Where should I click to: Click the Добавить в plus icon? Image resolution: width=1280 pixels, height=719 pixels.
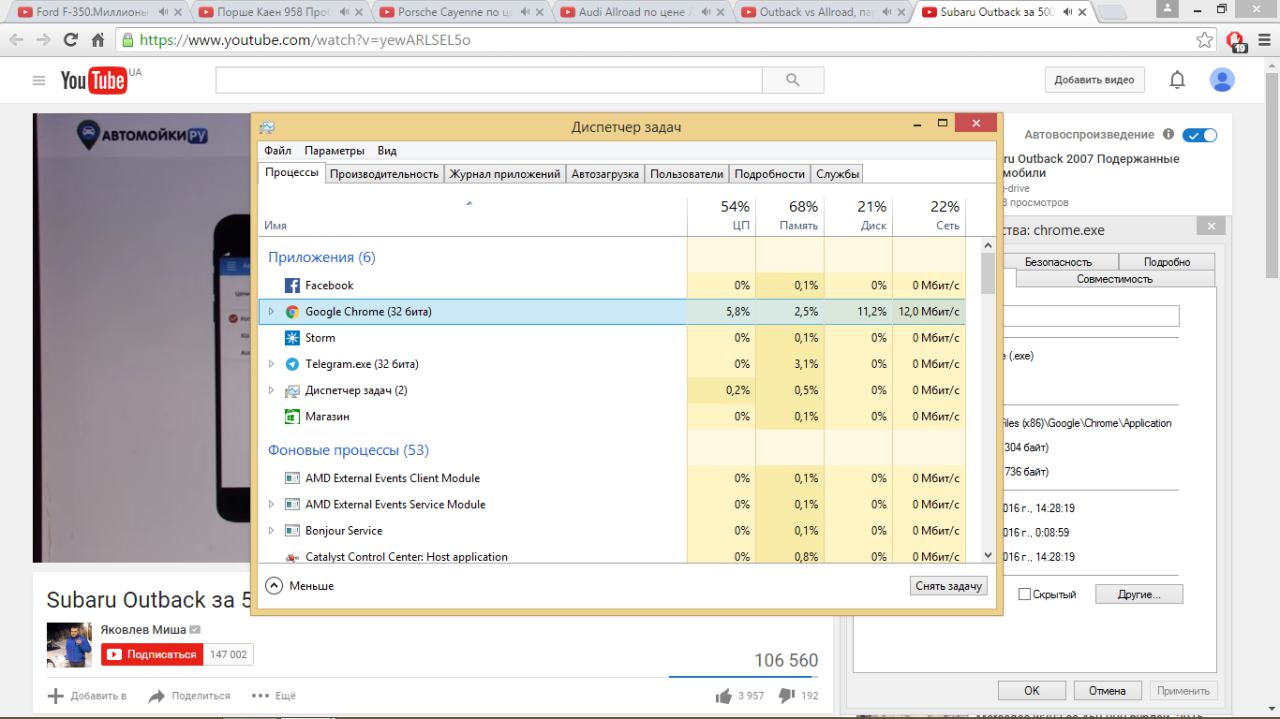click(x=56, y=696)
